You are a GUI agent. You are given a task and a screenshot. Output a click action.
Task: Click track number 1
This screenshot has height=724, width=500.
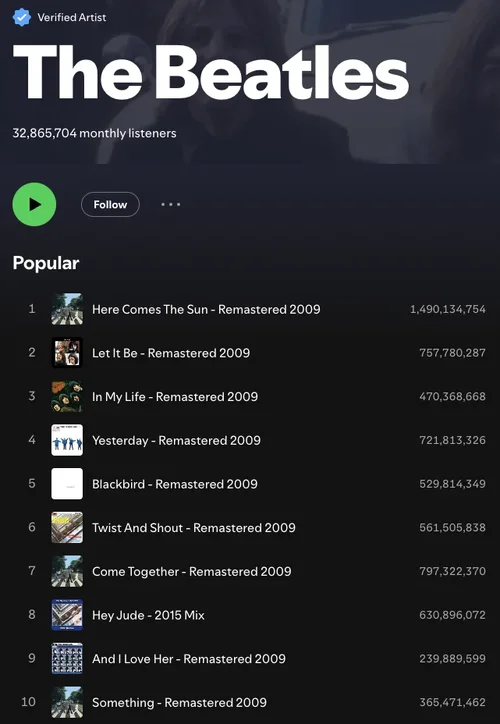pos(32,309)
